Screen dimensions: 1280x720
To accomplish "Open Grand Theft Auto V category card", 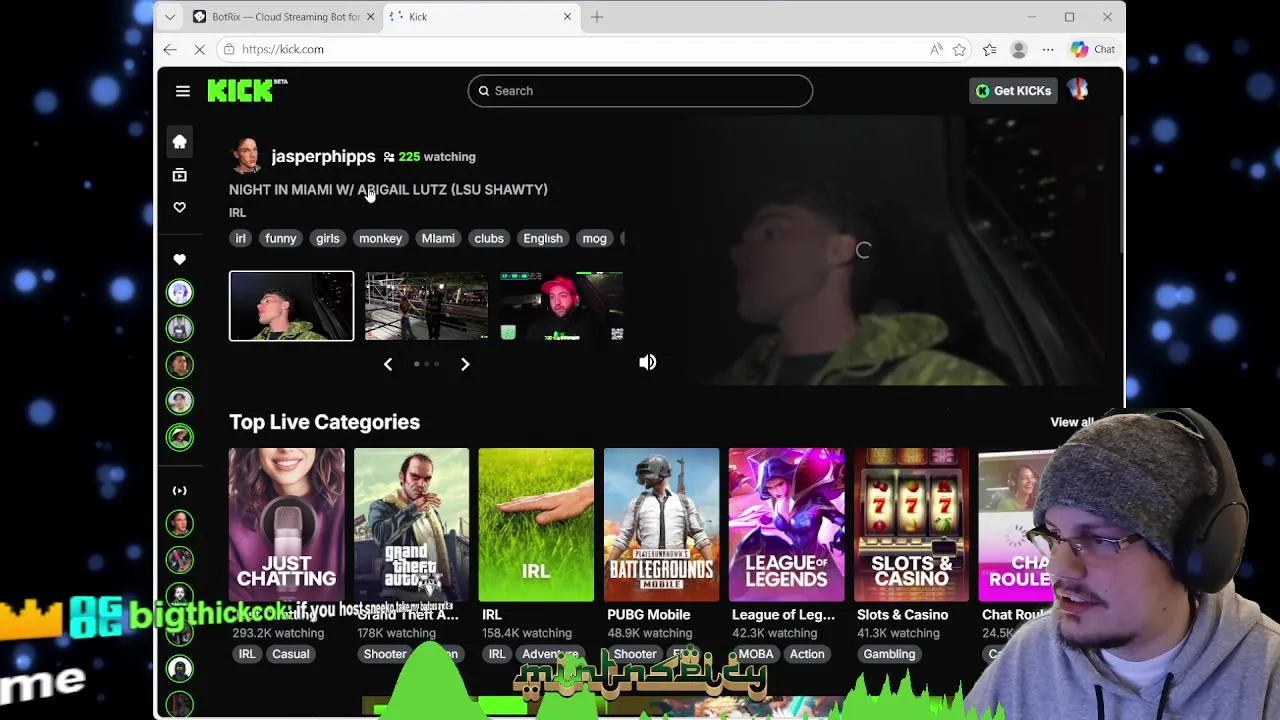I will point(411,525).
